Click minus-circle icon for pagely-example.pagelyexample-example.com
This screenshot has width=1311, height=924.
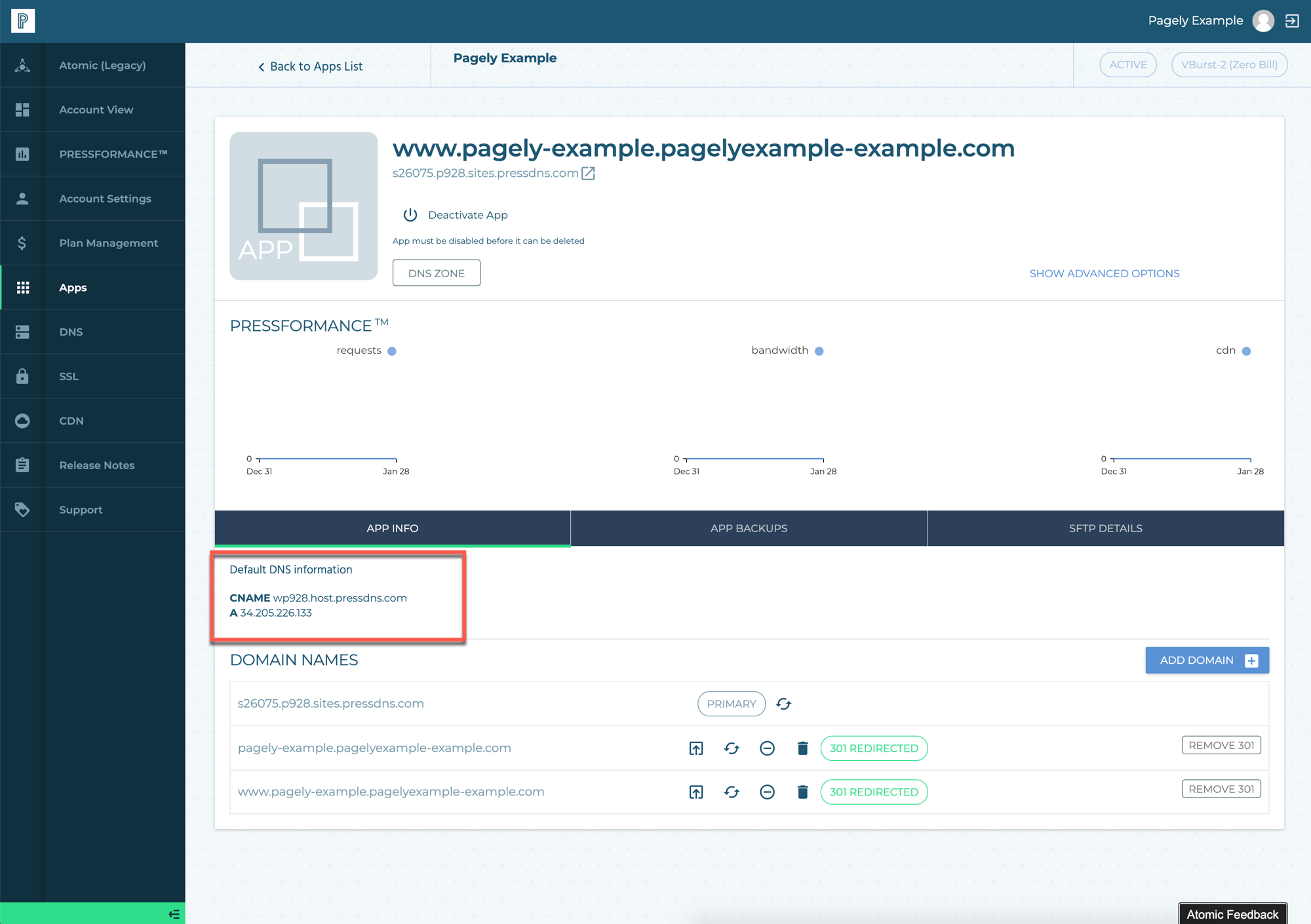click(x=767, y=748)
